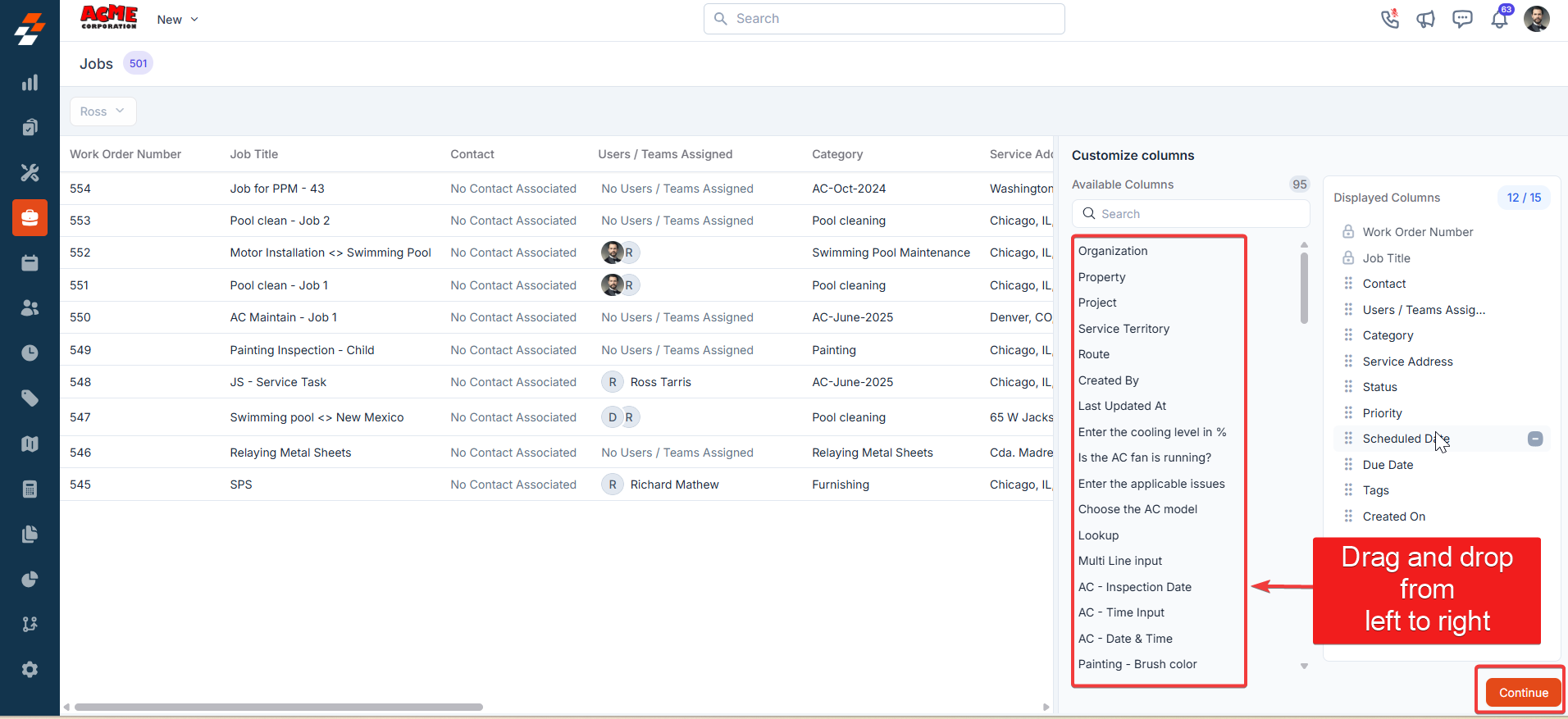
Task: Click the Work Order Number column header
Action: [125, 154]
